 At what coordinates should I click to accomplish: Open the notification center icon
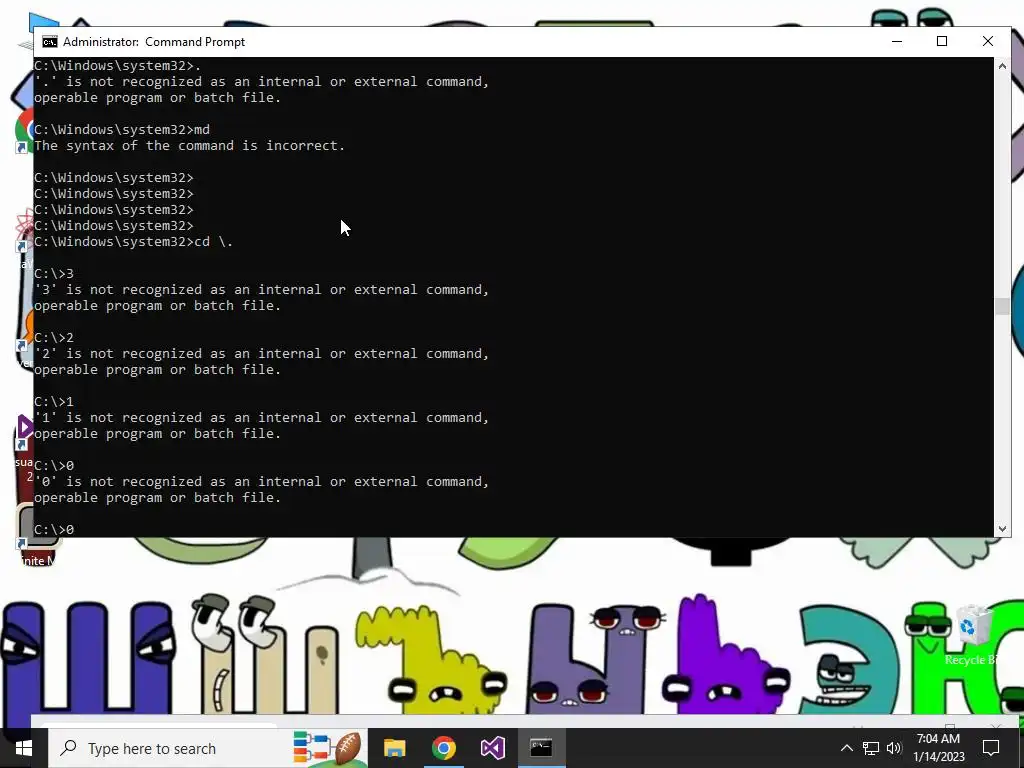click(x=991, y=748)
